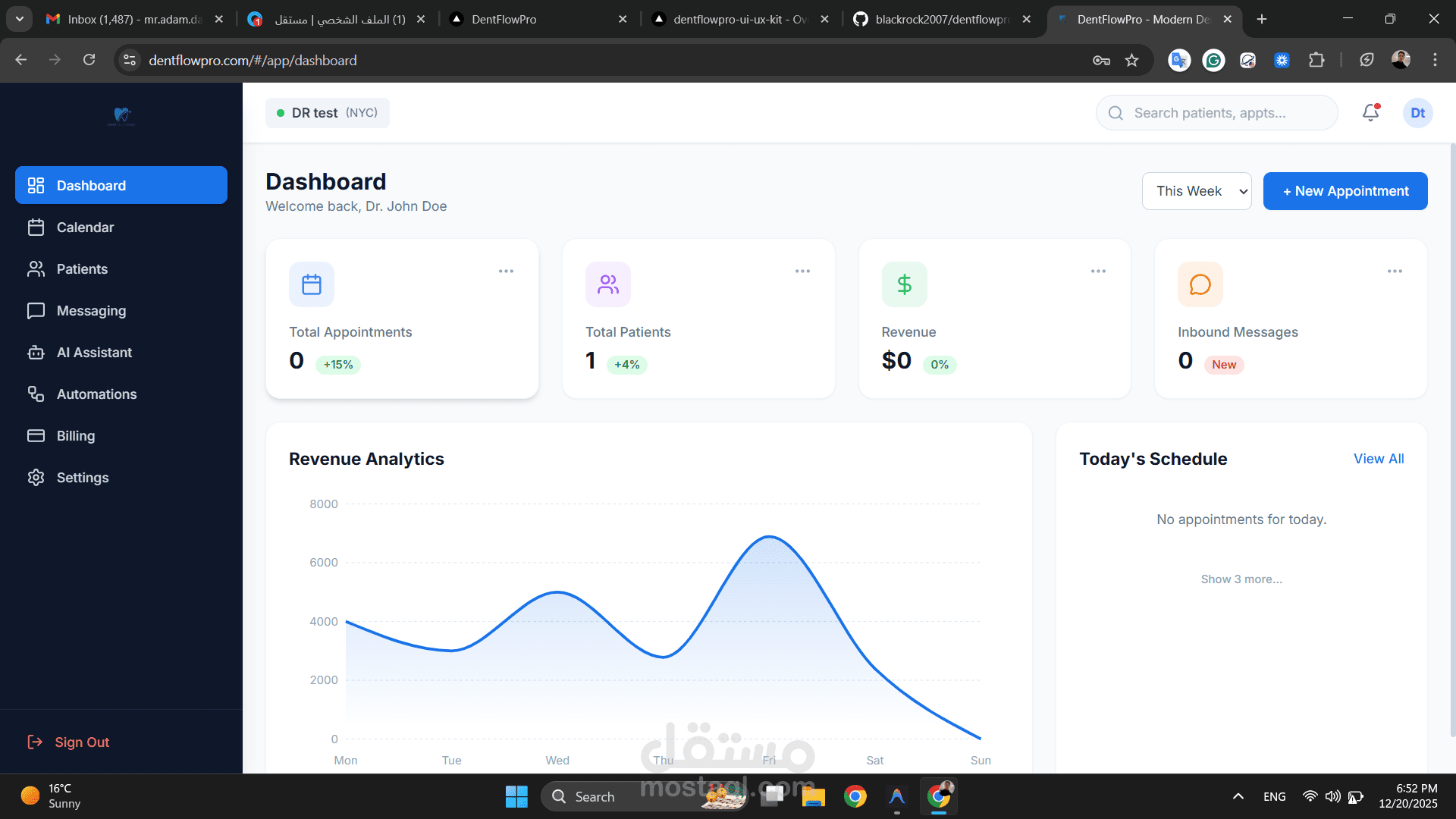Click the Revenue dollar icon on the stats card
This screenshot has width=1456, height=819.
(x=904, y=284)
